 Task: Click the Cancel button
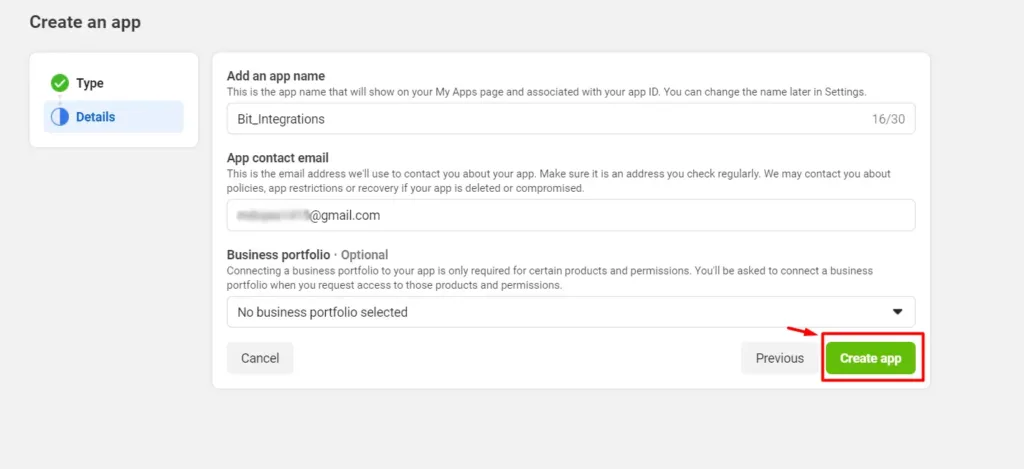pyautogui.click(x=260, y=358)
